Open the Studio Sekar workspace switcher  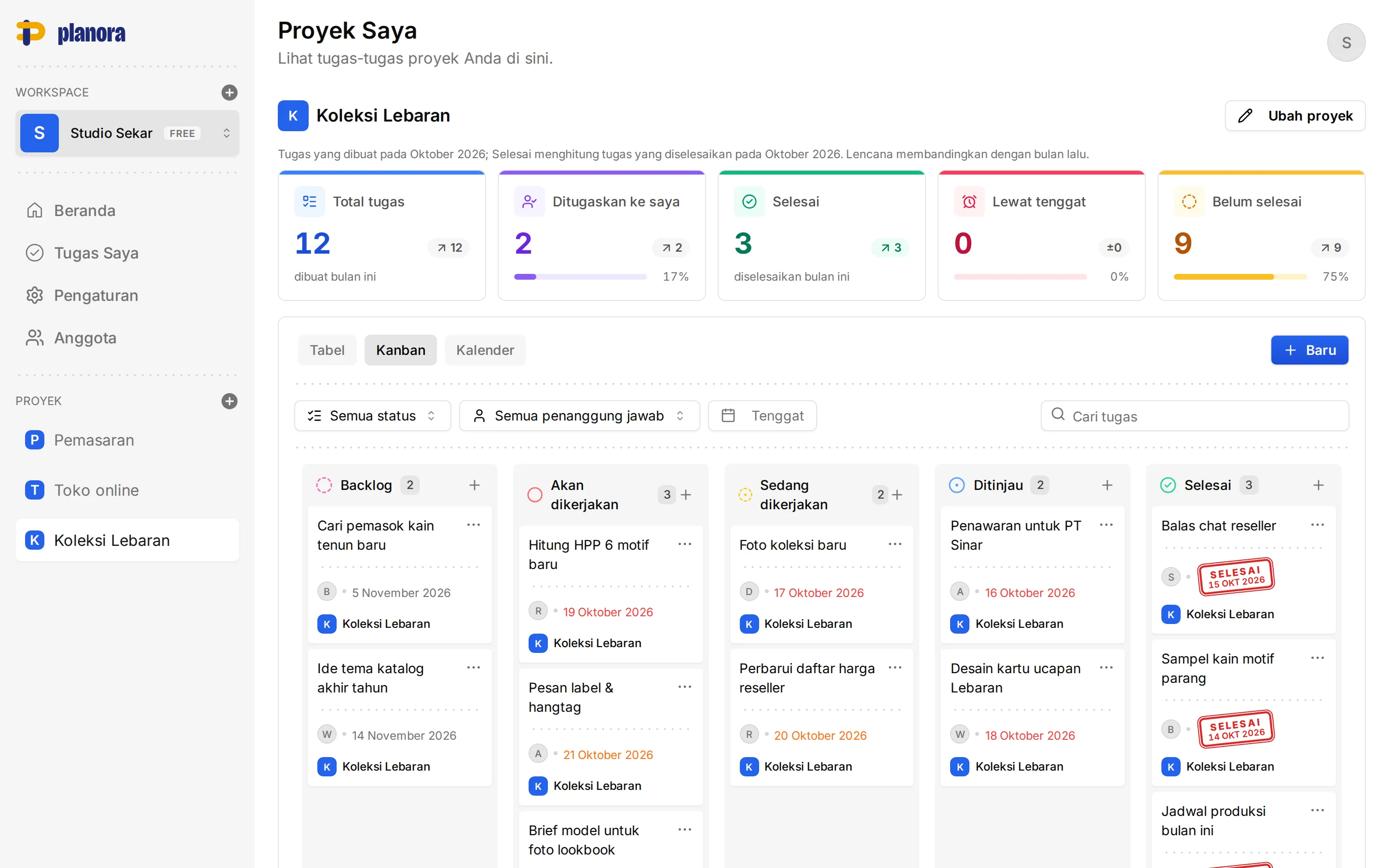[127, 133]
